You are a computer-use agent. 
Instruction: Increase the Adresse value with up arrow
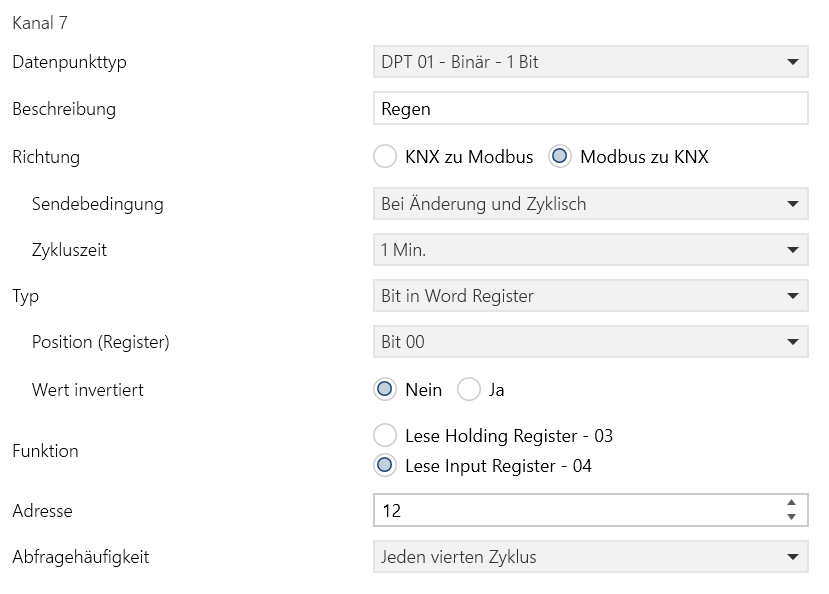792,503
